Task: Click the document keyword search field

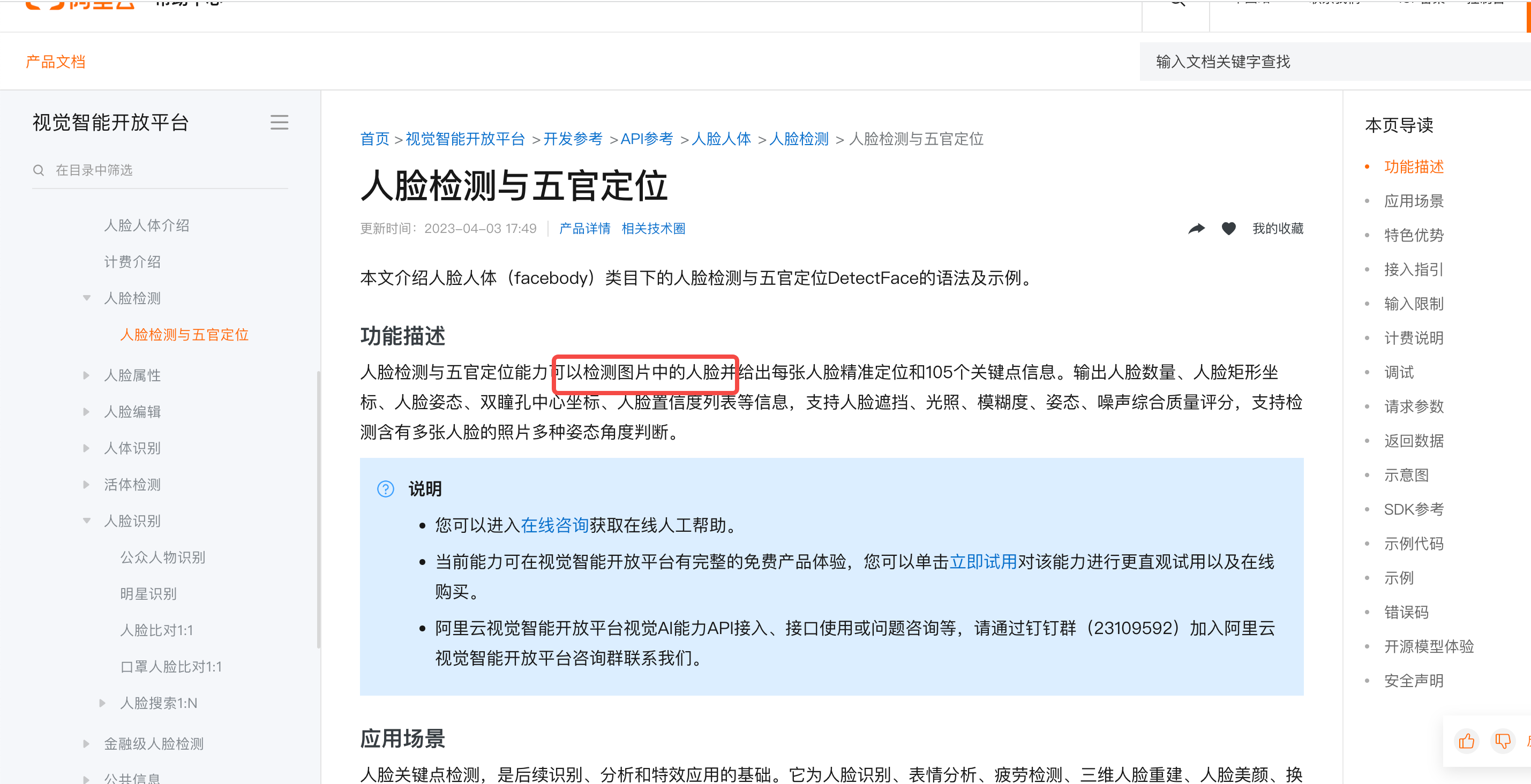Action: [1331, 62]
